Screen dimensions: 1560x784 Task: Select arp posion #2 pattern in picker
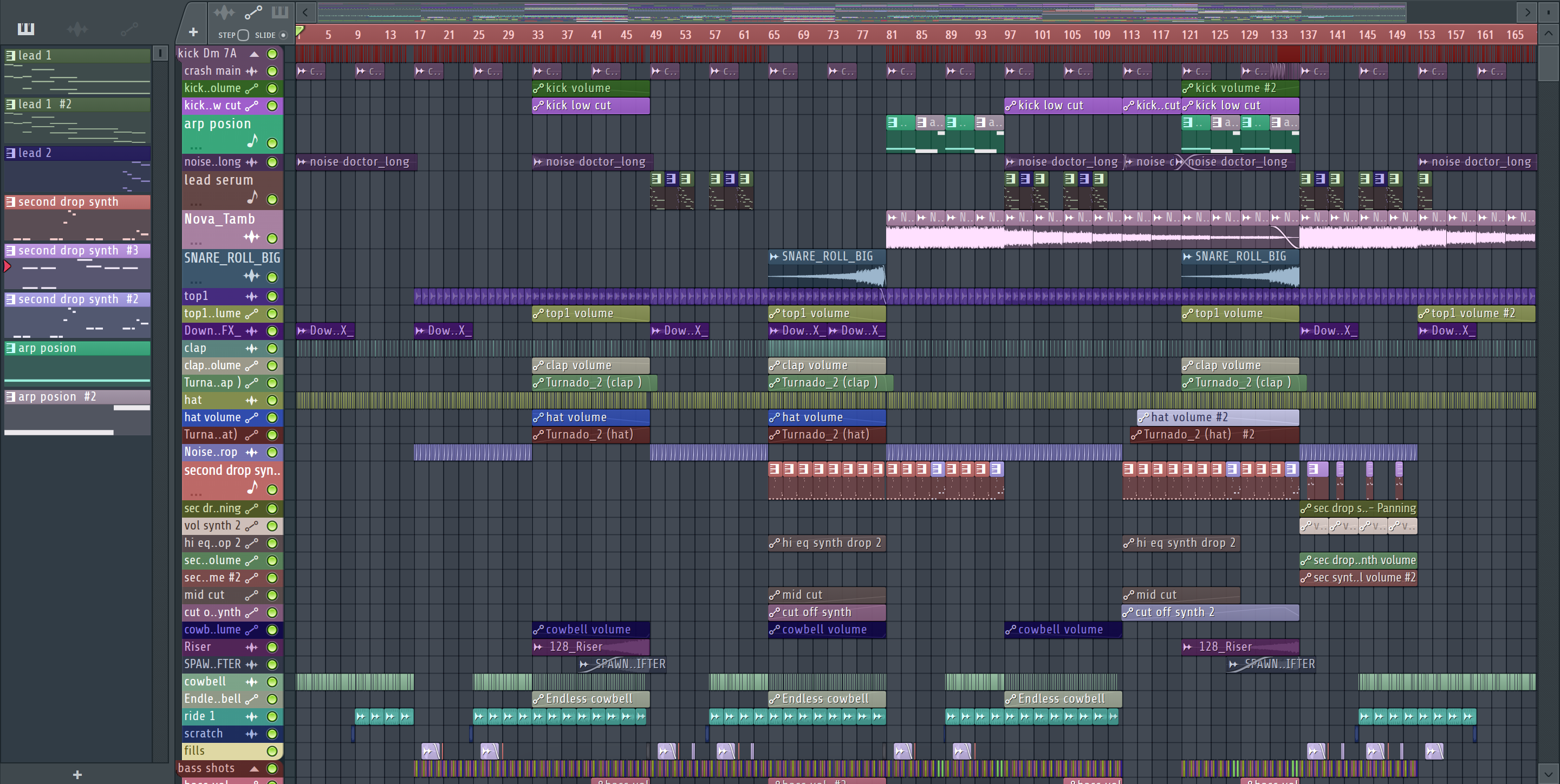[77, 414]
